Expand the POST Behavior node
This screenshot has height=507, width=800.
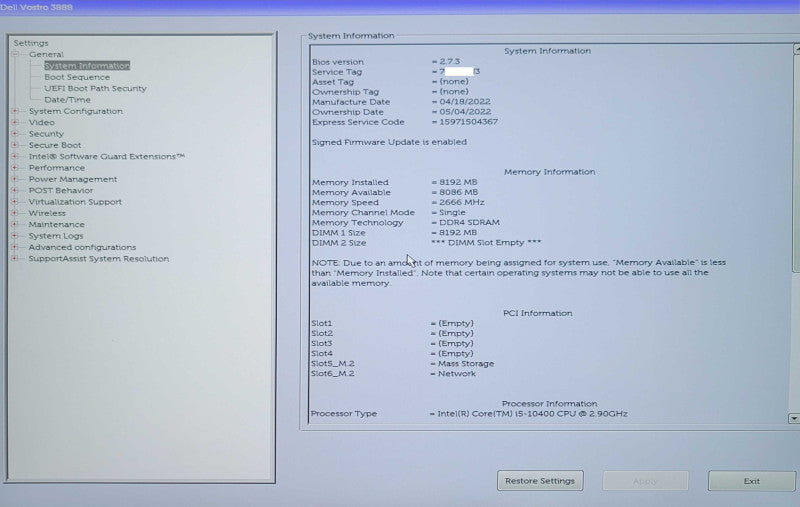(15, 190)
